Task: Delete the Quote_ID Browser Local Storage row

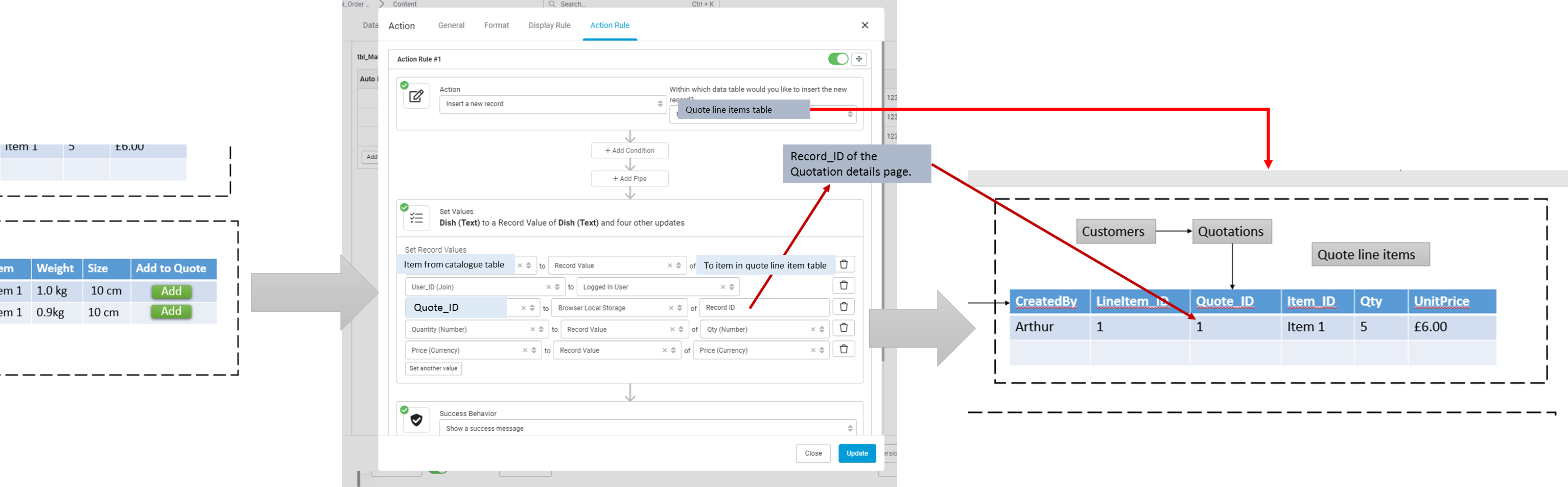Action: click(844, 307)
